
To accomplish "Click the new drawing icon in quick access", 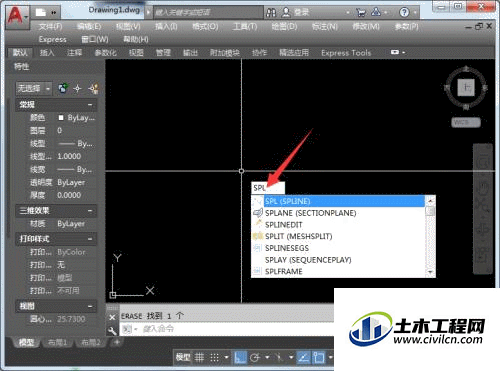I will (41, 13).
